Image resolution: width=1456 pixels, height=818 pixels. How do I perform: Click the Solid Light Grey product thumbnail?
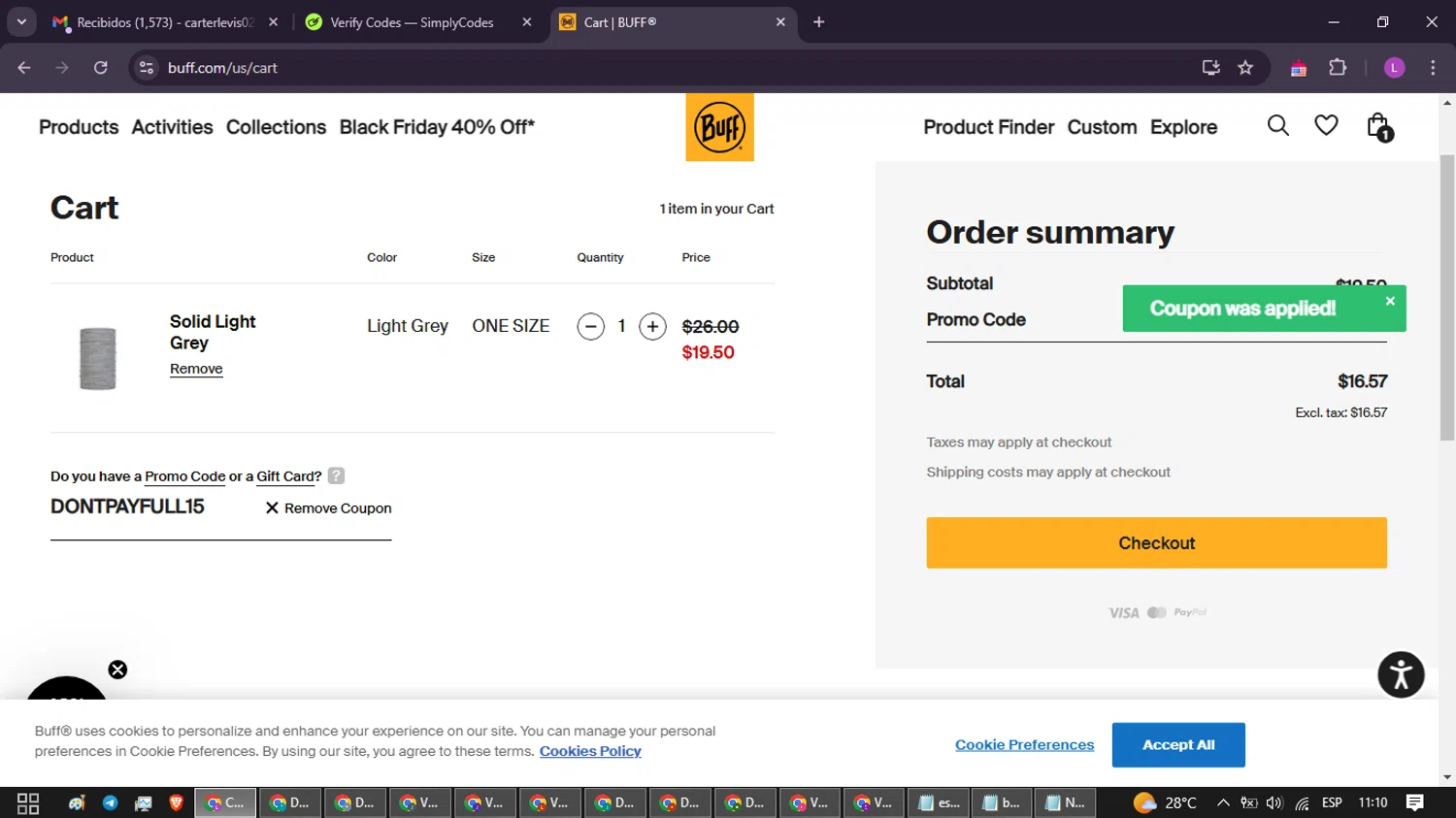click(x=98, y=358)
